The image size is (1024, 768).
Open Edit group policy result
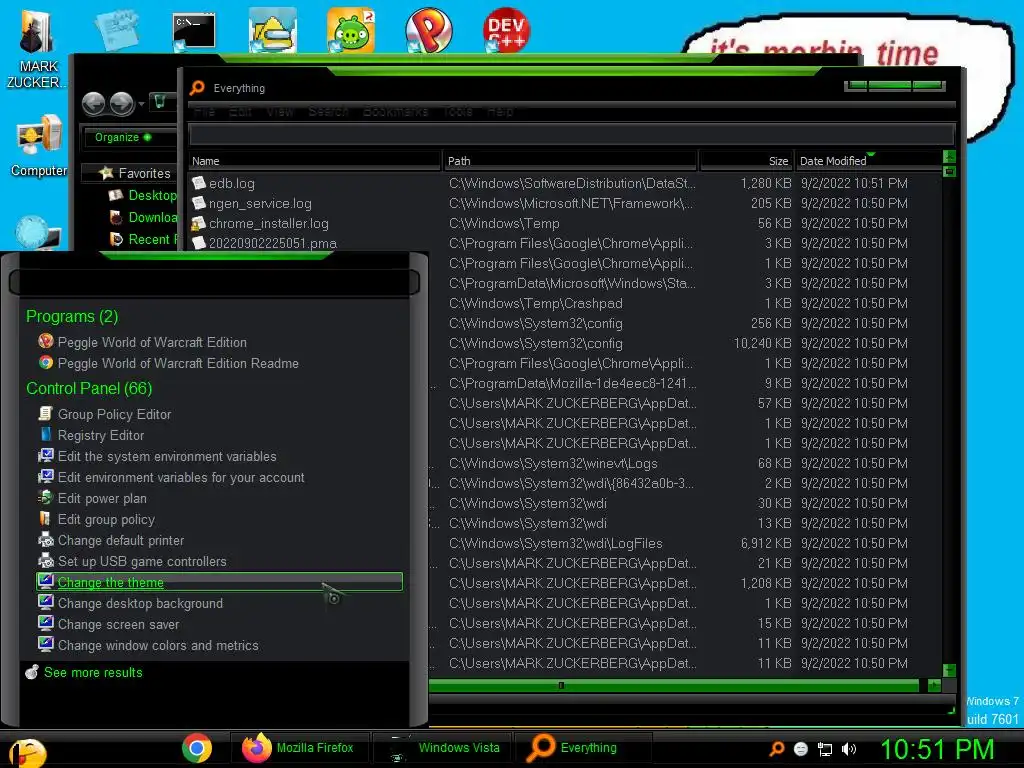tap(106, 519)
